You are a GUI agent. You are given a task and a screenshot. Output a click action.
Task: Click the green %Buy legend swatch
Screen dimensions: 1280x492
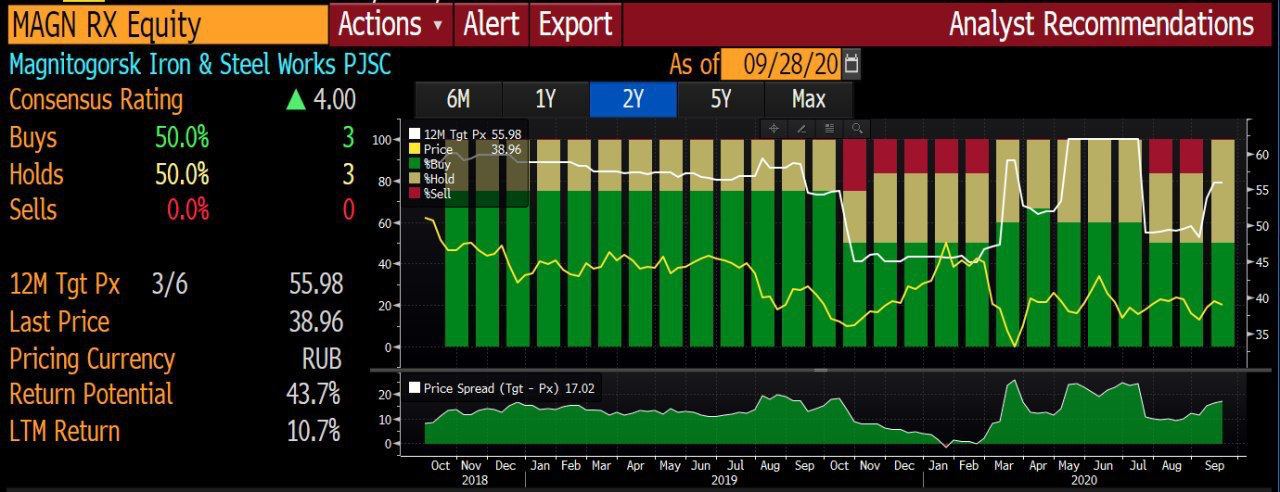tap(415, 163)
